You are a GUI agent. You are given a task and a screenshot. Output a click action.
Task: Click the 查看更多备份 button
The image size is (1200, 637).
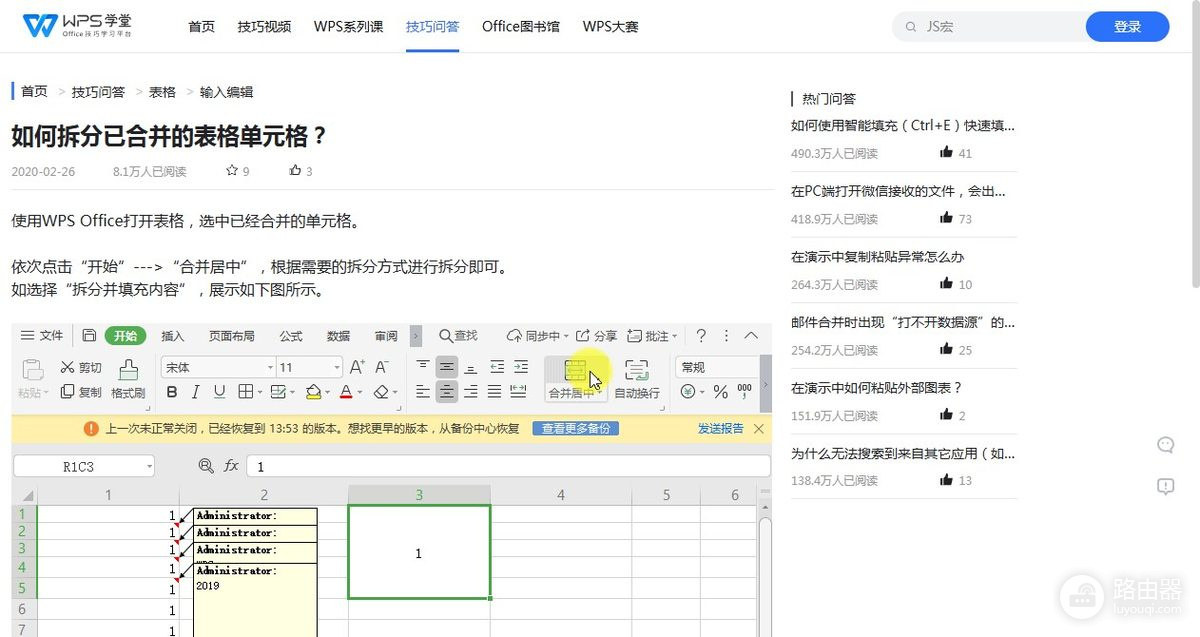(x=575, y=428)
